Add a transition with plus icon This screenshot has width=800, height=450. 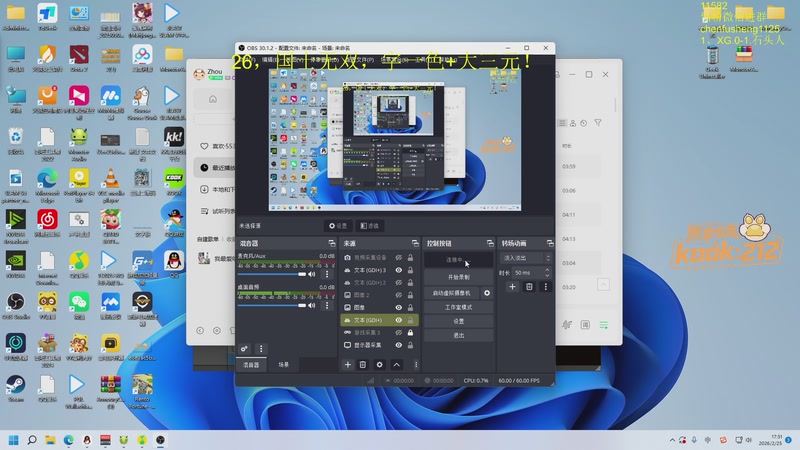[512, 287]
